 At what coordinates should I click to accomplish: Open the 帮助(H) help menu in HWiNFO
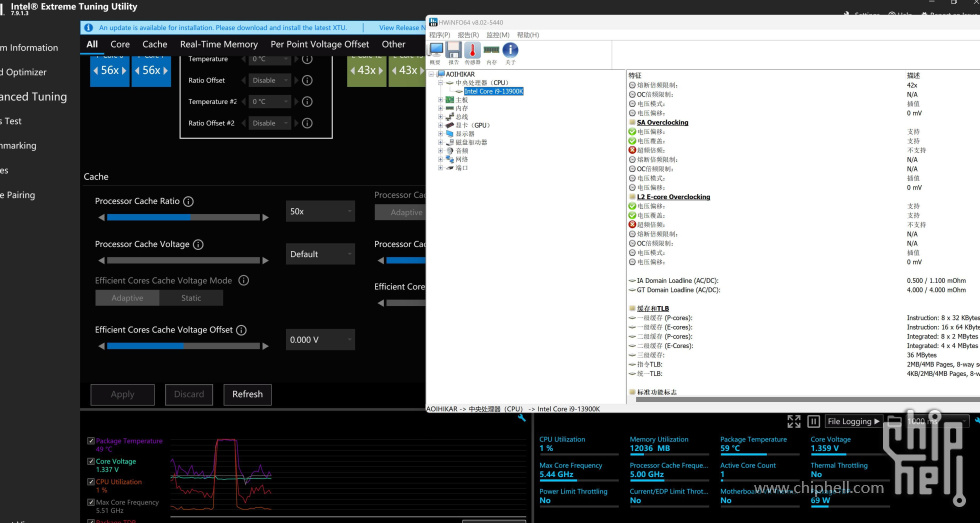[528, 35]
